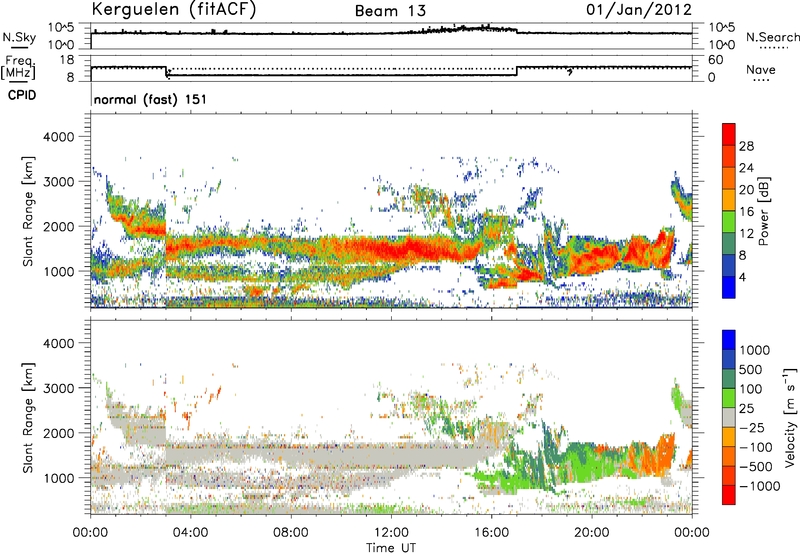Click the "Power [dB]" colorbar title

(764, 211)
